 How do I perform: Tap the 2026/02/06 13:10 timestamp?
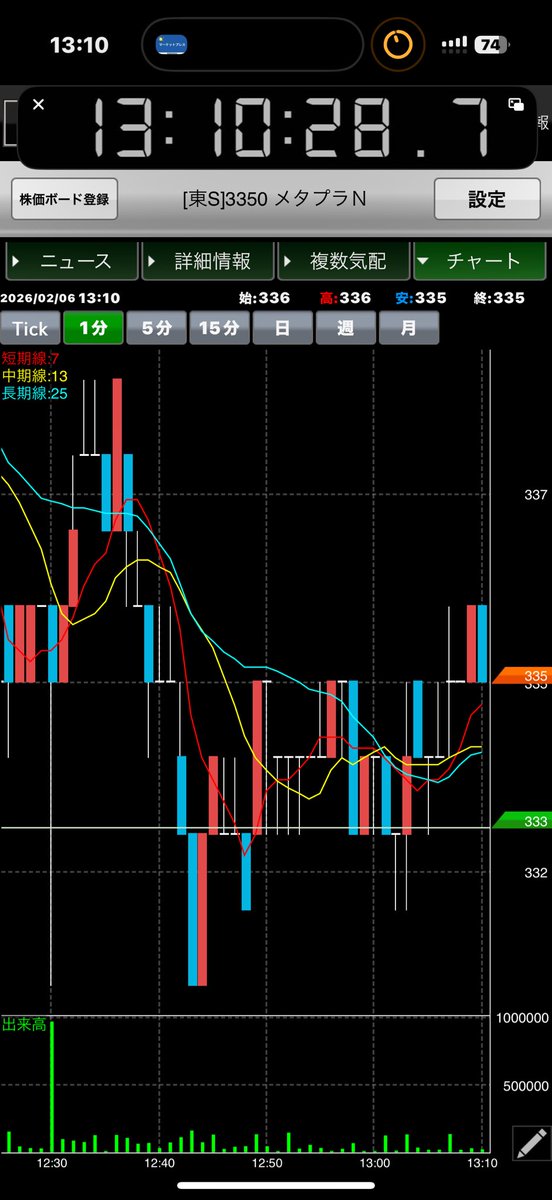[61, 298]
